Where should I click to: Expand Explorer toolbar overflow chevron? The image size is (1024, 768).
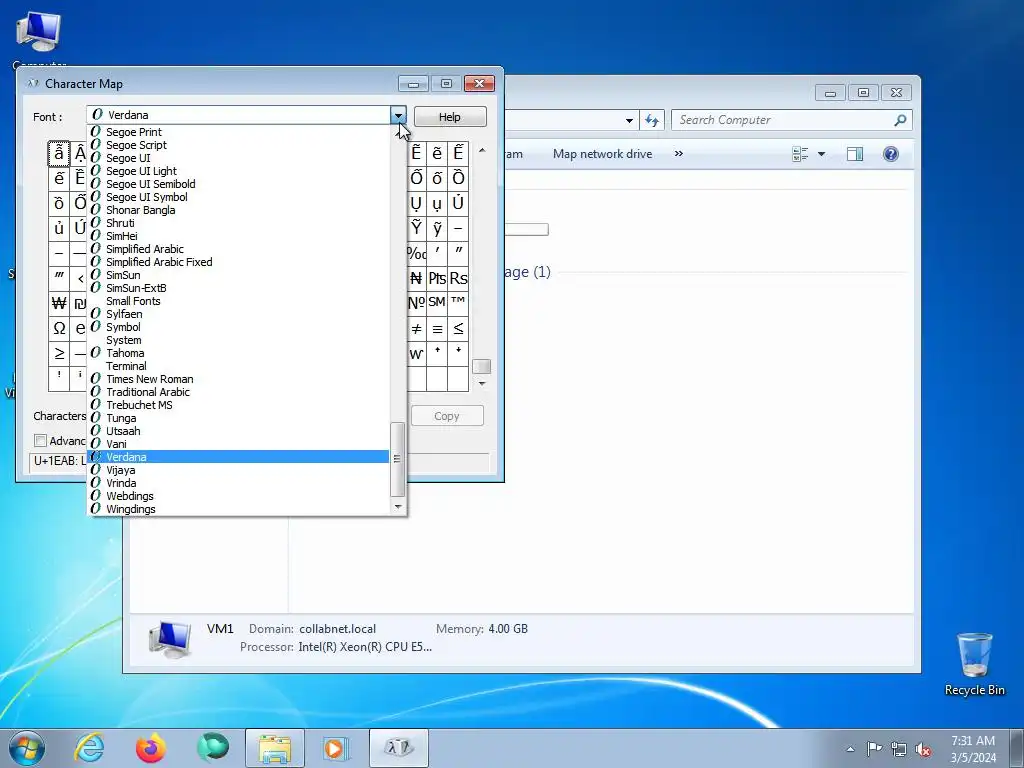pyautogui.click(x=679, y=154)
